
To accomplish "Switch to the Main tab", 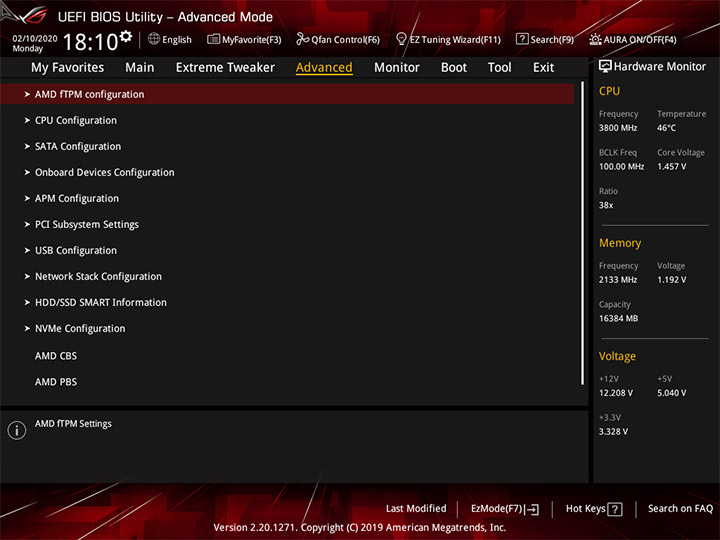I will pos(140,68).
